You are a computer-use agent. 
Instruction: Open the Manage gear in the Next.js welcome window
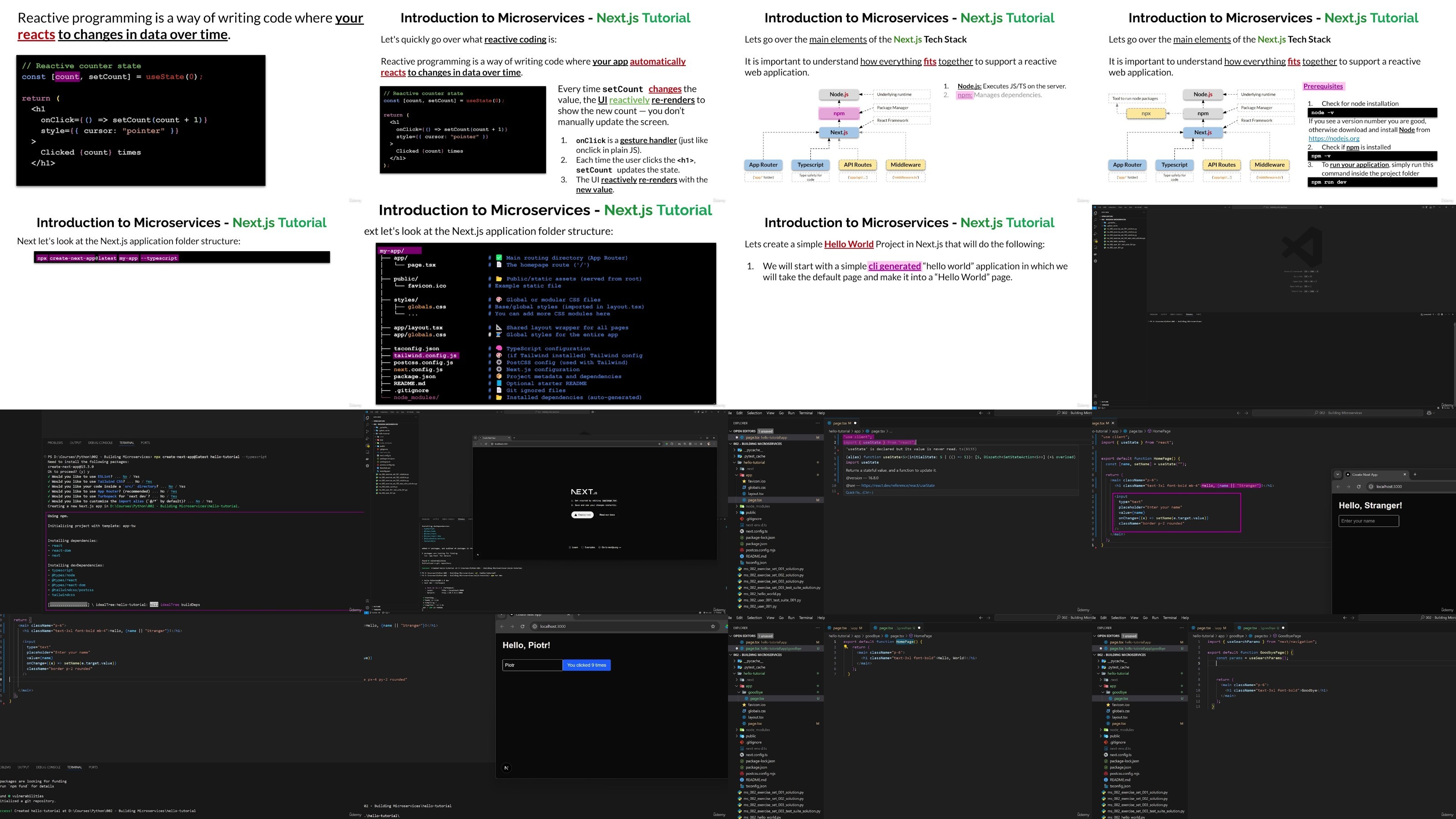(367, 607)
